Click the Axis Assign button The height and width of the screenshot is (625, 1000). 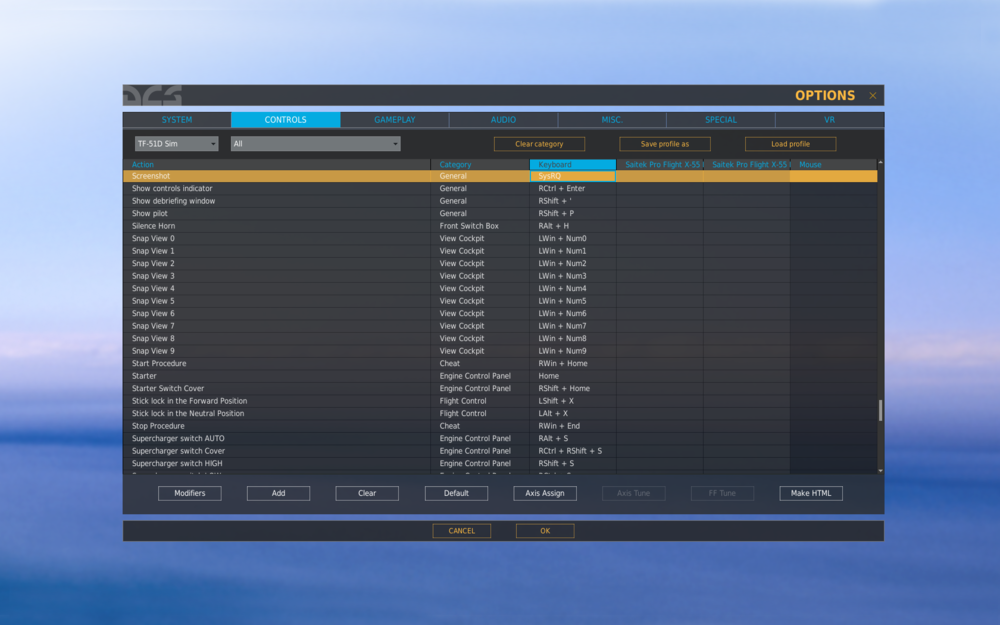tap(544, 492)
